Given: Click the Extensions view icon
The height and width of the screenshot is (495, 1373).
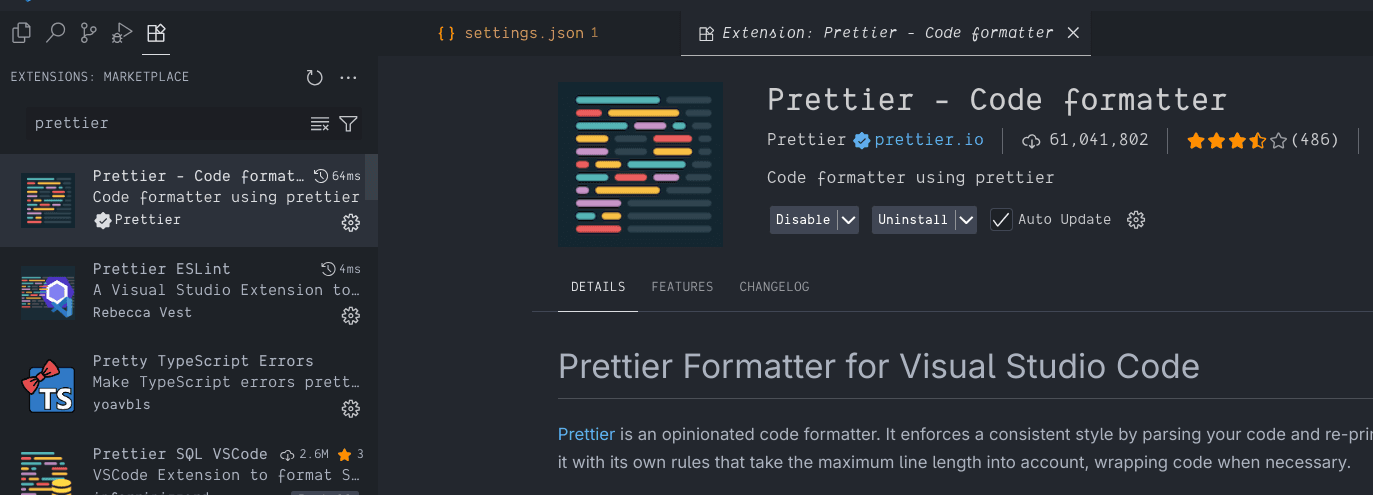Looking at the screenshot, I should coord(156,33).
